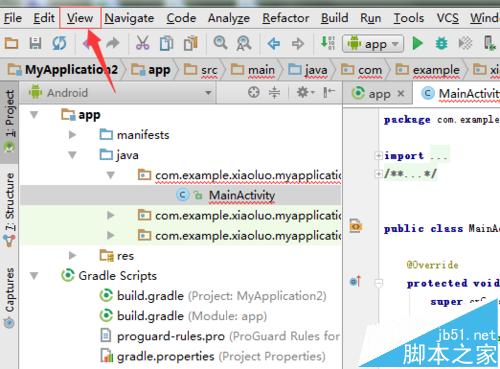500x369 pixels.
Task: Click the Make Project build icon
Action: click(x=327, y=43)
